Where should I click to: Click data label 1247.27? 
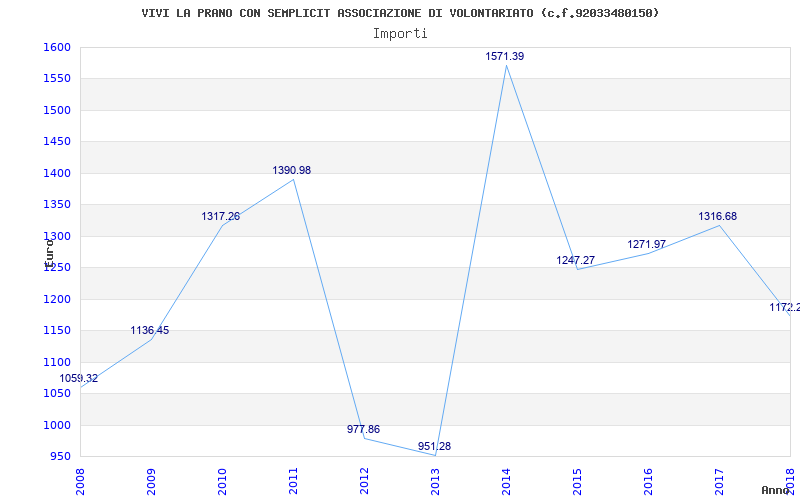[576, 260]
